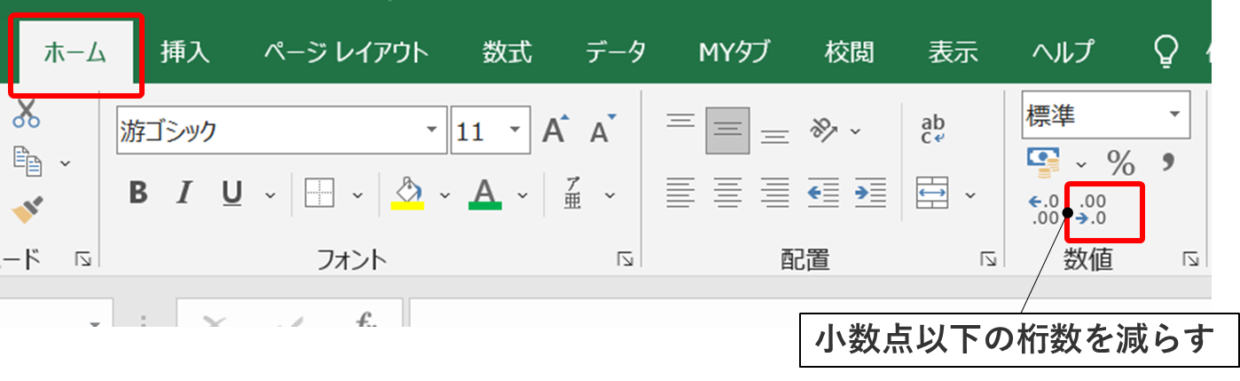
Task: Open the 游ゴシック font name dropdown
Action: [431, 131]
